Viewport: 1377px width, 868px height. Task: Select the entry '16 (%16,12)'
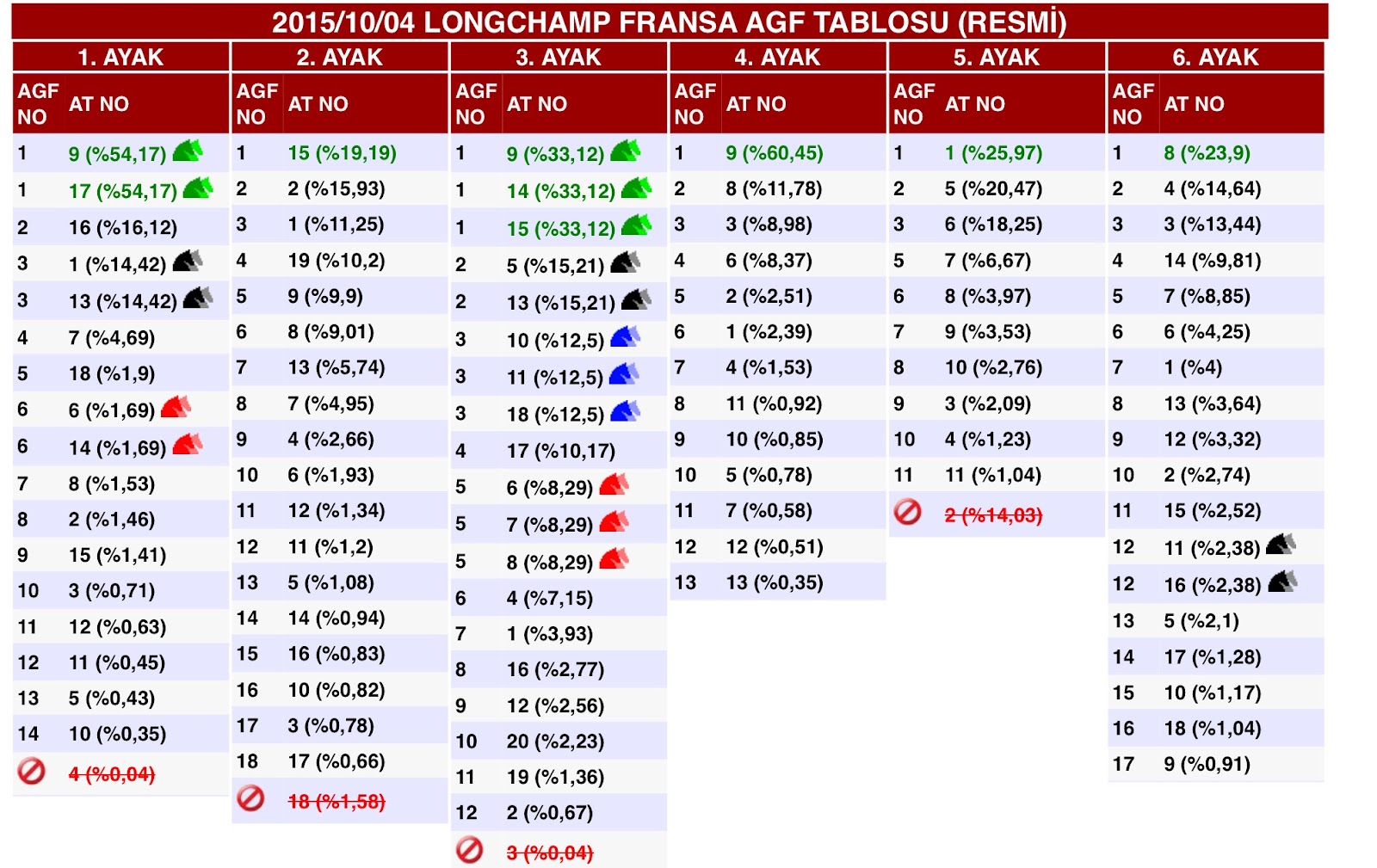[123, 228]
